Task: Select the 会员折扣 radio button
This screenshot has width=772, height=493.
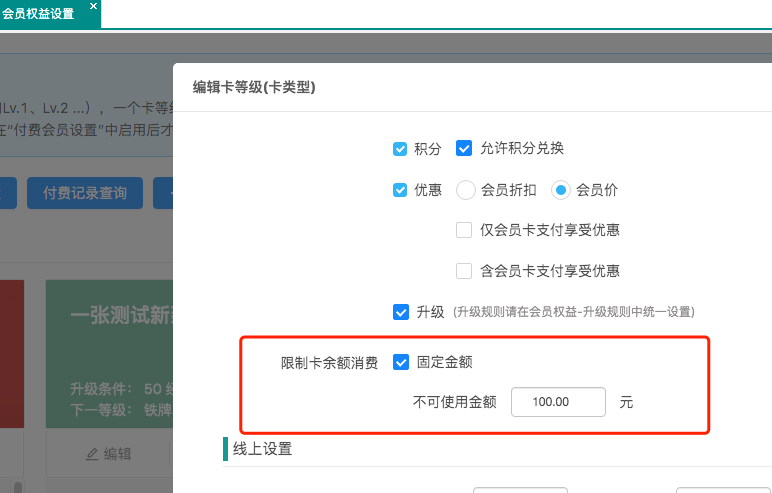Action: click(465, 190)
